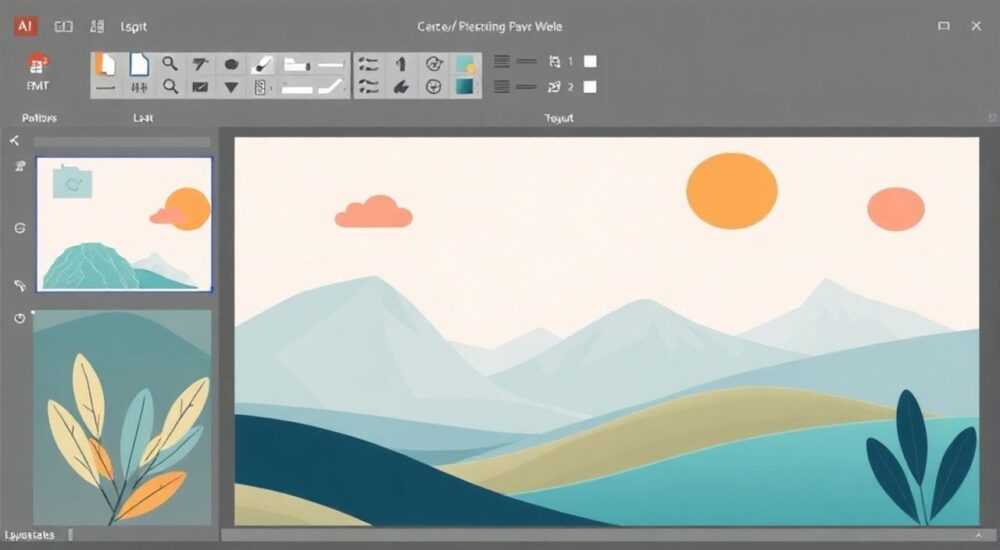Select the orange-edged document icon
Screen dimensions: 1000x550
106,64
